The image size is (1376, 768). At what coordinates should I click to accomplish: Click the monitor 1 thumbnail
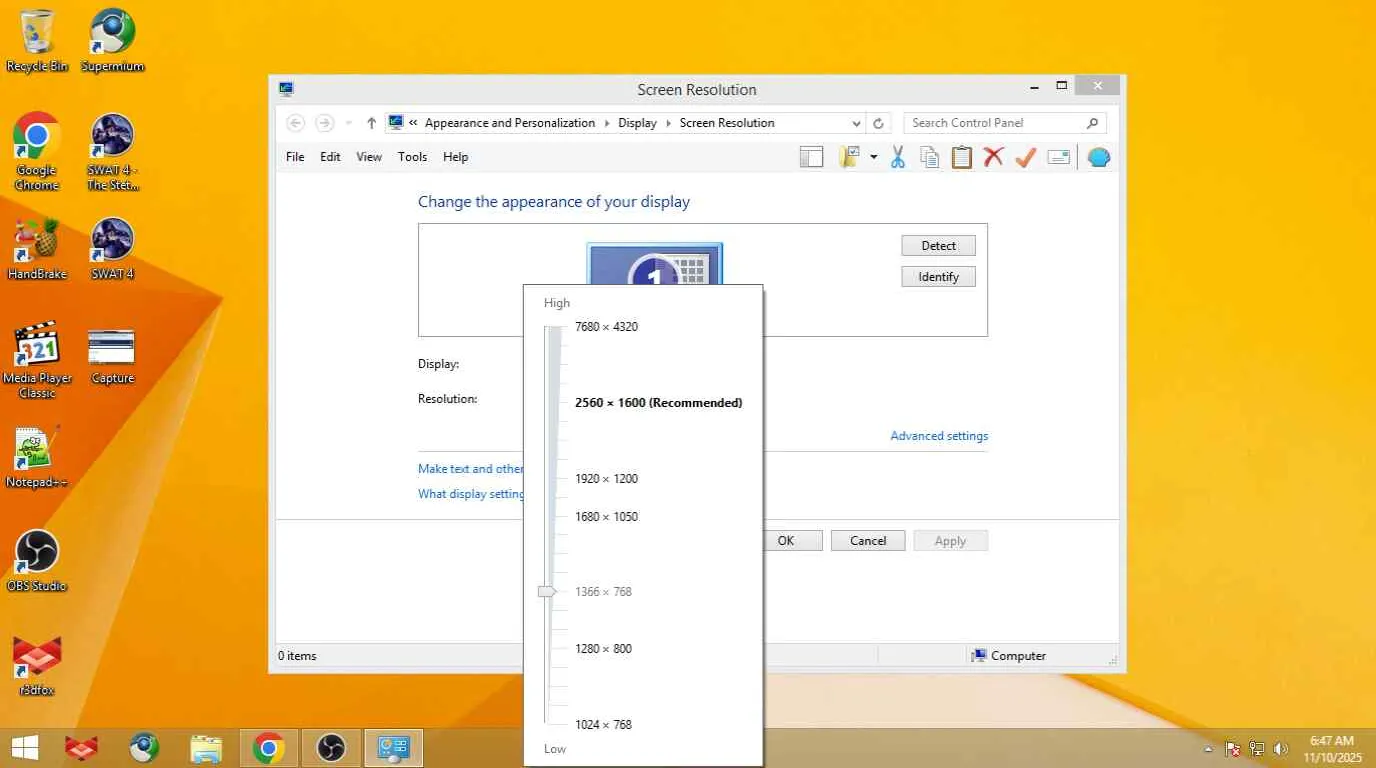654,263
